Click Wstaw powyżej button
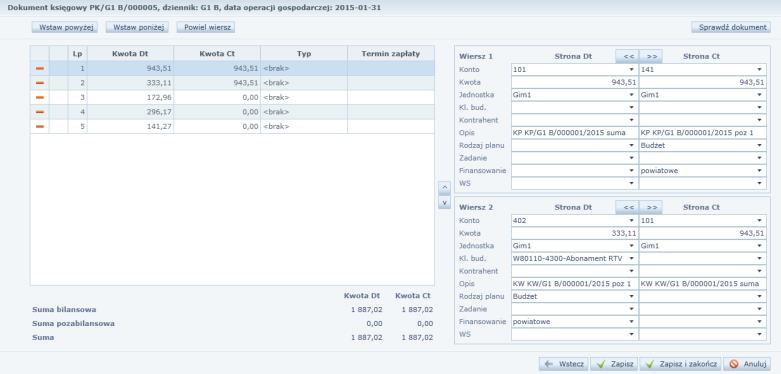This screenshot has height=374, width=781. (65, 27)
